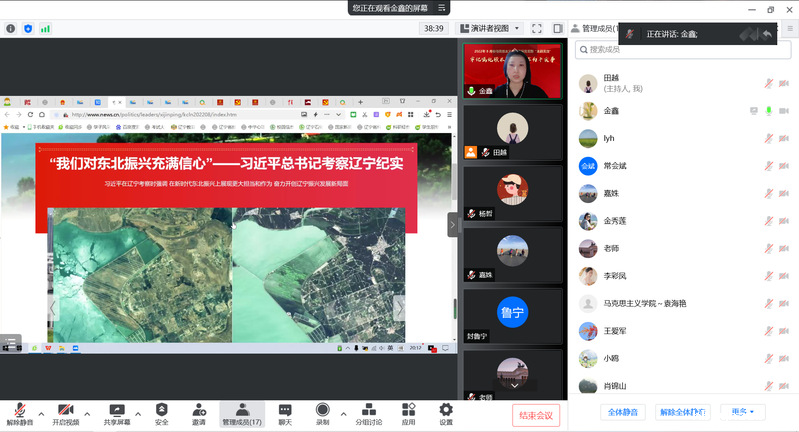Viewport: 799px width, 432px height.
Task: Open the Chat (聊天) icon
Action: [x=285, y=414]
